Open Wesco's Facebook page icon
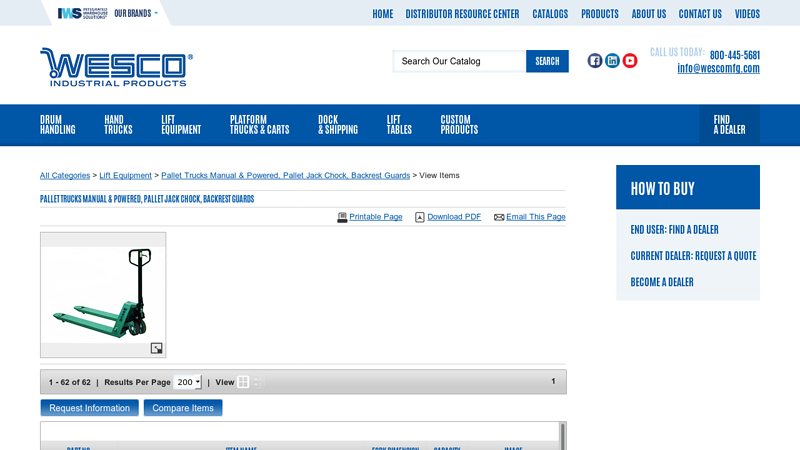Image resolution: width=800 pixels, height=450 pixels. point(595,61)
